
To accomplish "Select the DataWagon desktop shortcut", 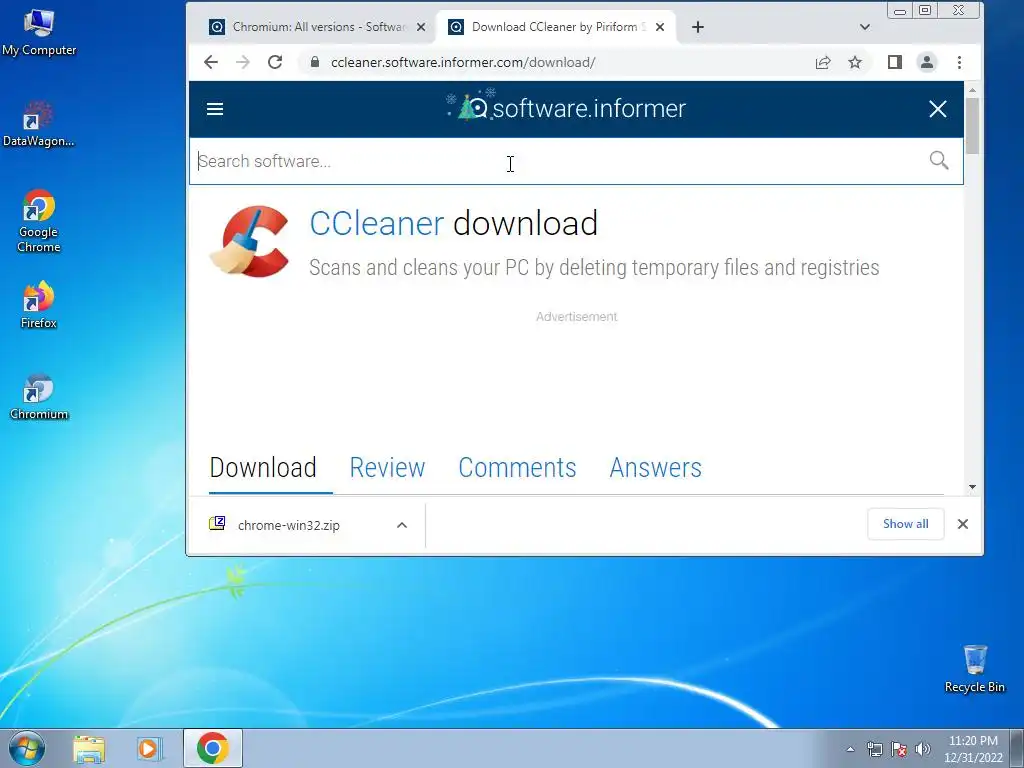I will [x=39, y=124].
